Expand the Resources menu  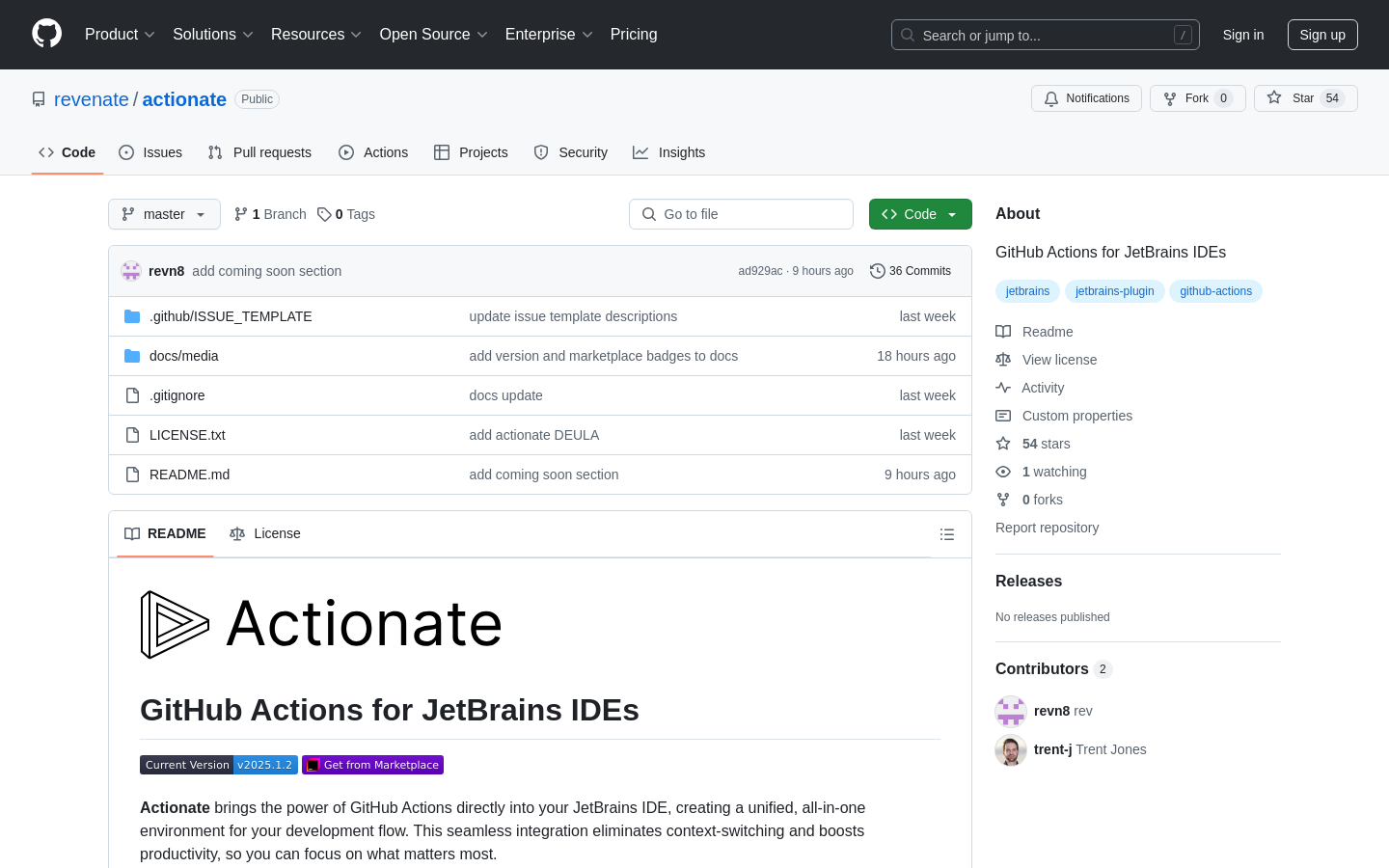click(316, 35)
